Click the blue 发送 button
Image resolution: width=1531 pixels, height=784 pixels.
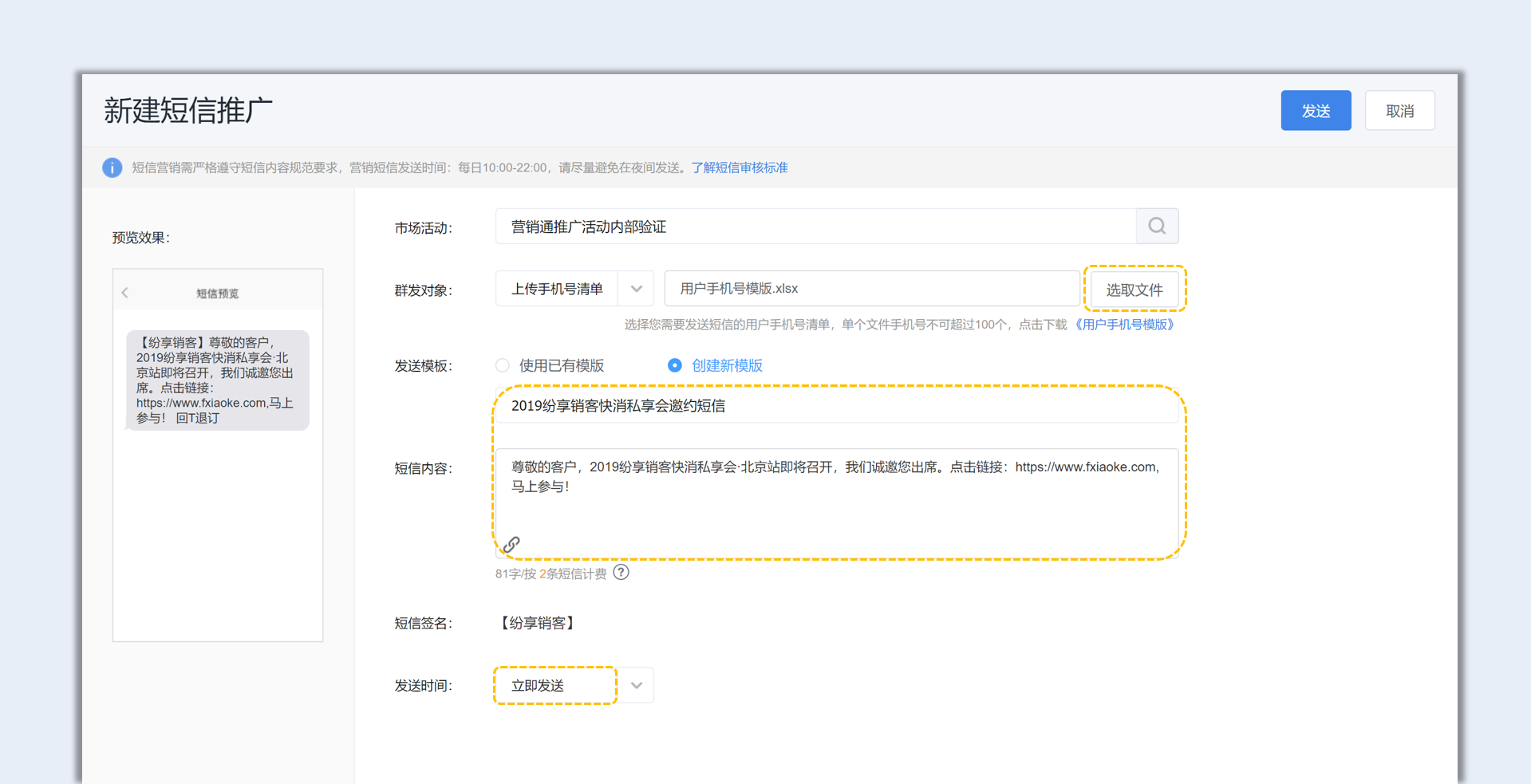point(1315,111)
